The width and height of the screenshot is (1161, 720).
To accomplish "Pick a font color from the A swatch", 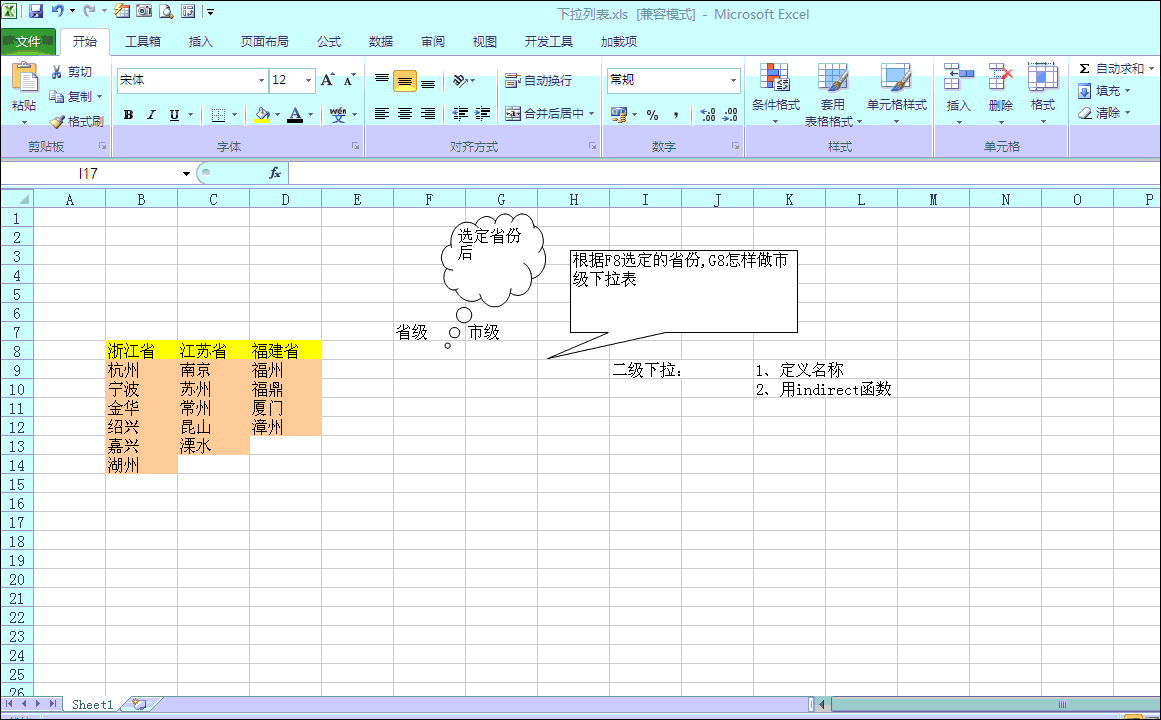I will coord(296,114).
